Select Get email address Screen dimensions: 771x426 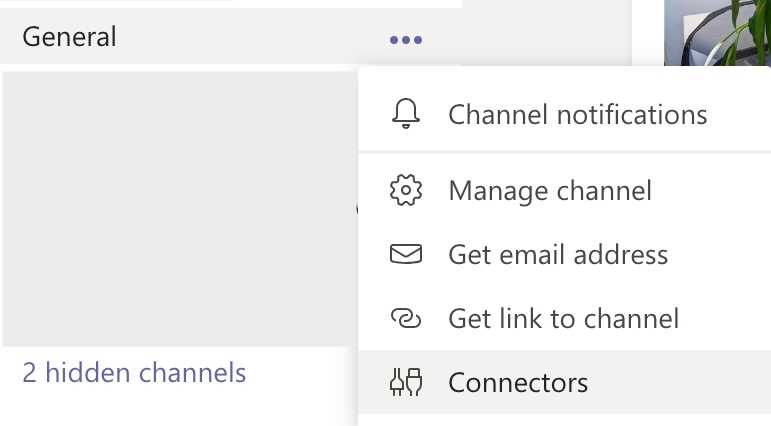(x=564, y=254)
